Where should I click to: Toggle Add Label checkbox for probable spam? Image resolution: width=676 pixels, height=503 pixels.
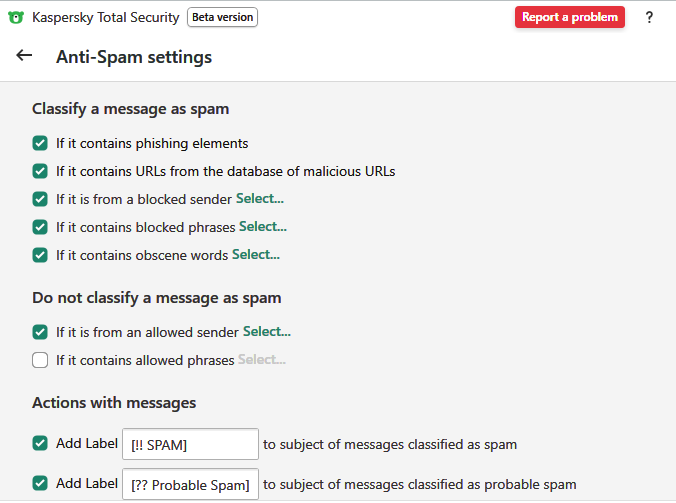[40, 483]
